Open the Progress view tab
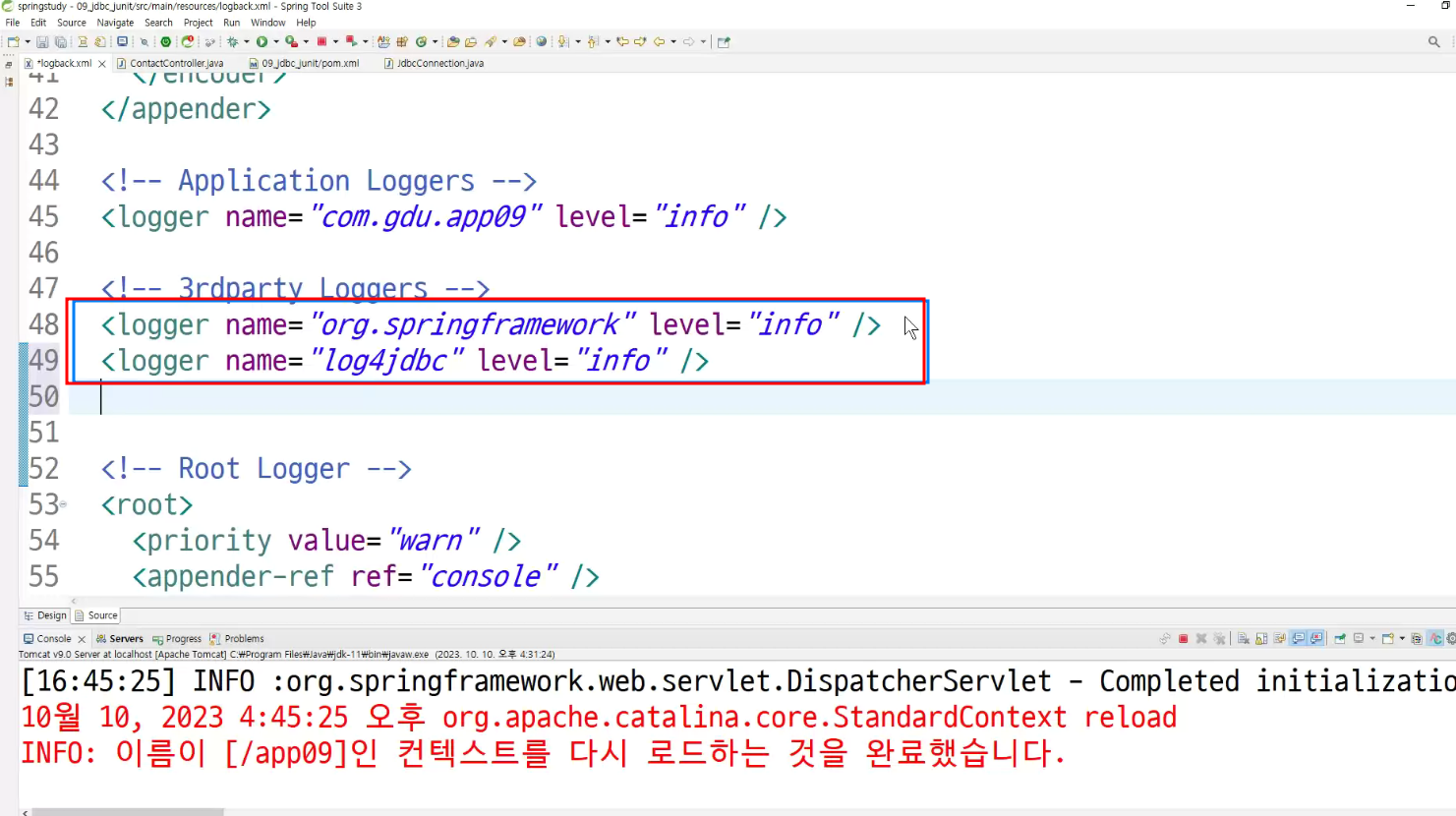The image size is (1456, 816). (177, 638)
